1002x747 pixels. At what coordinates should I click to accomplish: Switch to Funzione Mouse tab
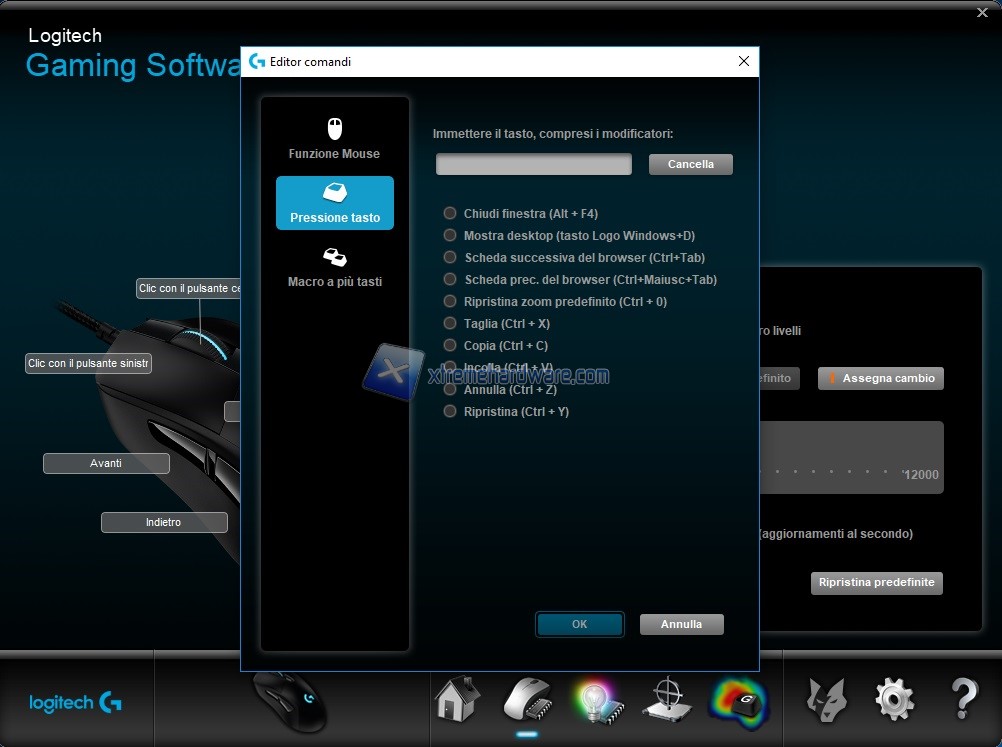335,139
